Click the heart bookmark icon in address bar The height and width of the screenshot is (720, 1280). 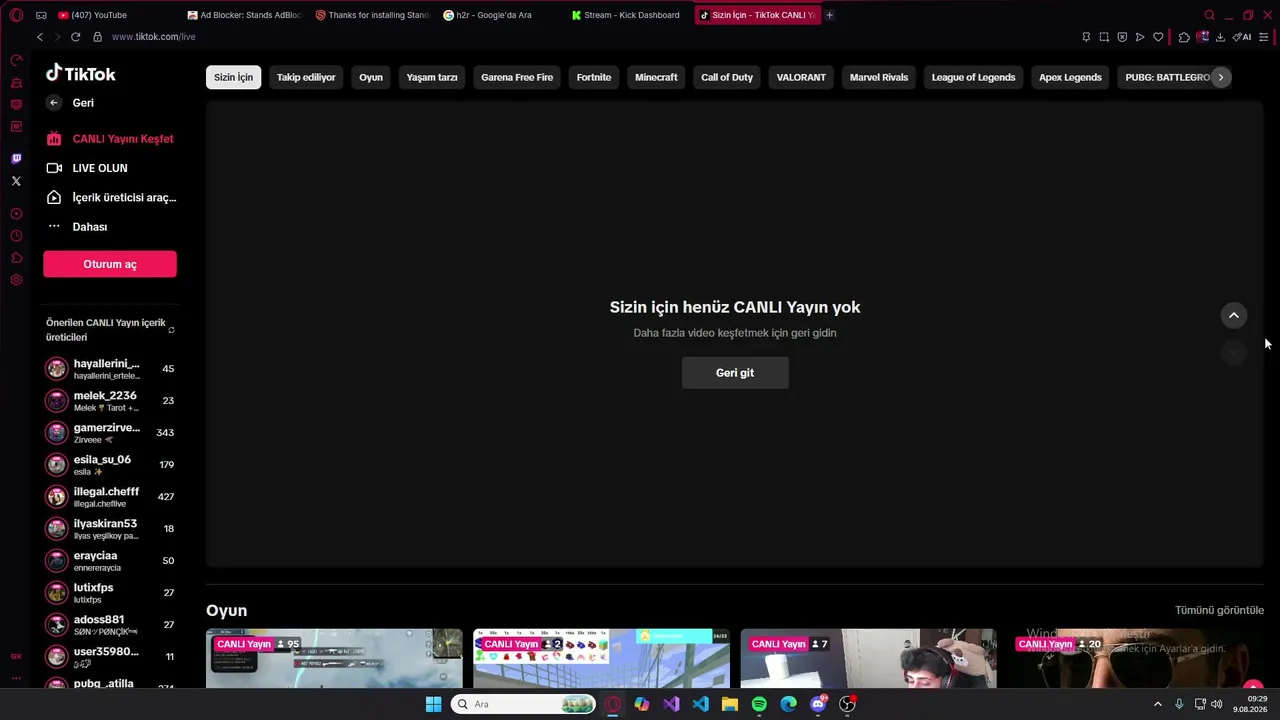(x=1158, y=37)
